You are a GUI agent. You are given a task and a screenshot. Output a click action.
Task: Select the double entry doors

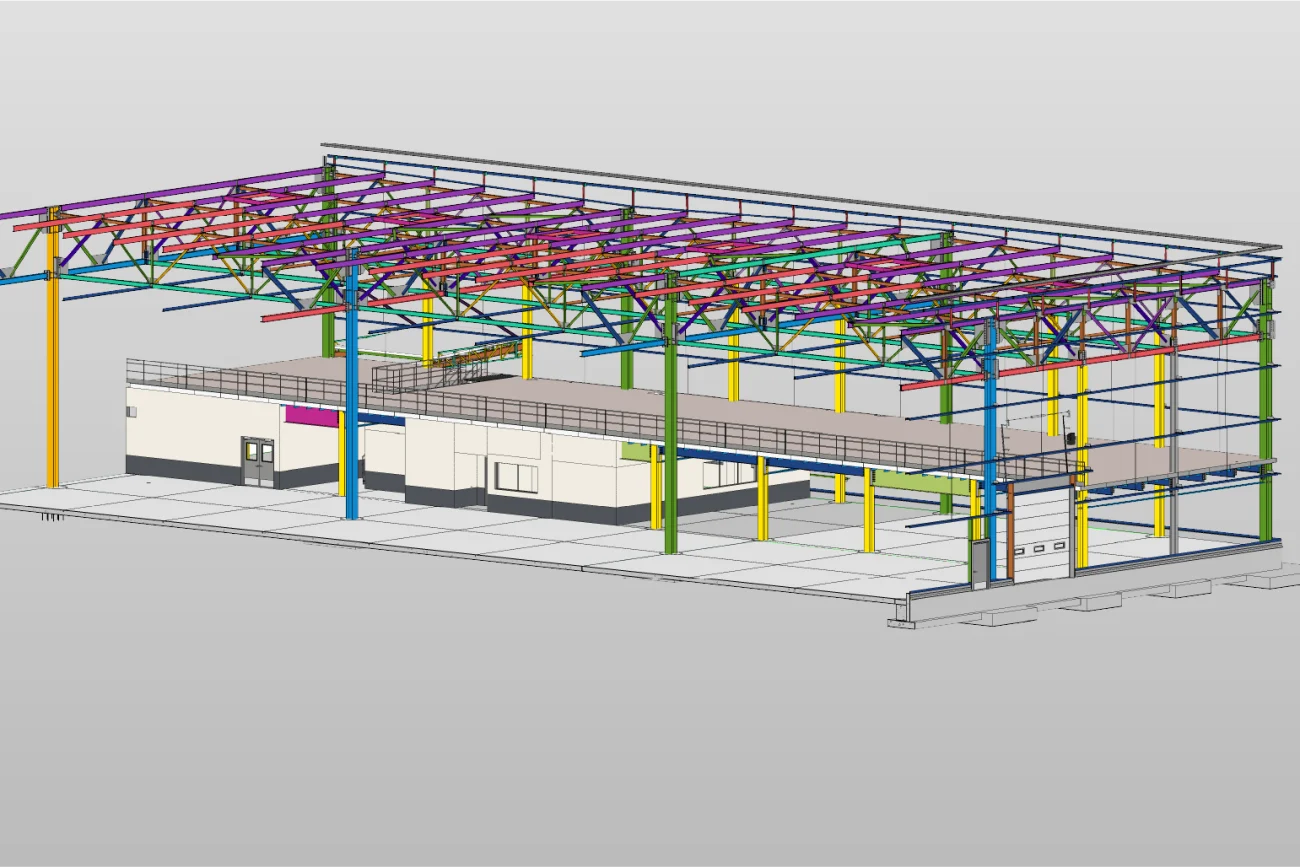pyautogui.click(x=256, y=458)
